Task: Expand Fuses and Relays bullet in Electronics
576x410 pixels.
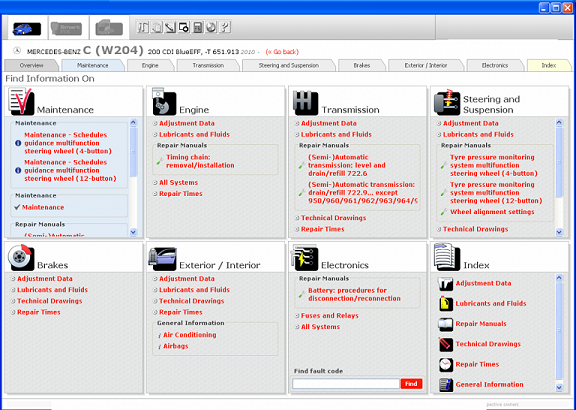Action: tap(297, 316)
